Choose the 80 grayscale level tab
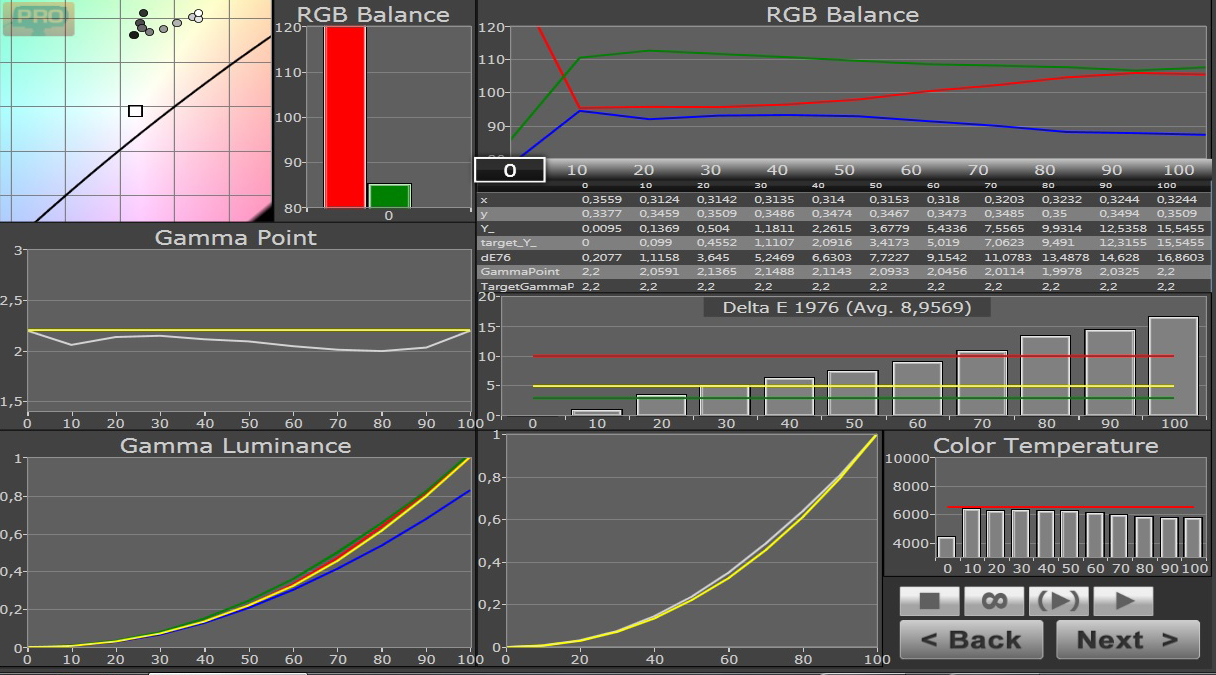Viewport: 1216px width, 675px height. [x=1045, y=170]
